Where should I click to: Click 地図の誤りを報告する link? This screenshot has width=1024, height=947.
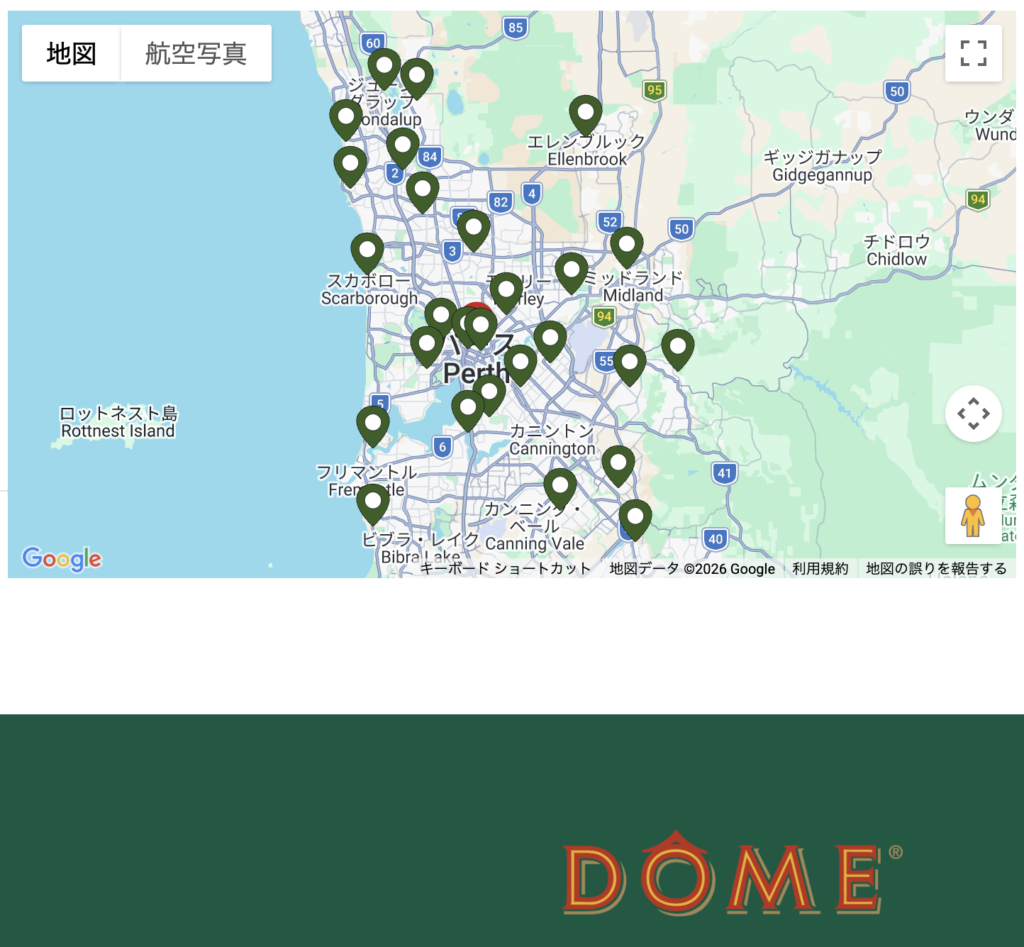click(x=936, y=569)
